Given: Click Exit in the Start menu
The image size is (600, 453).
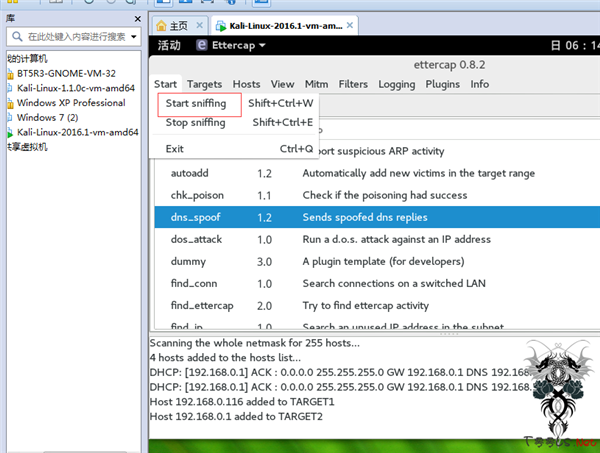Looking at the screenshot, I should coord(175,149).
